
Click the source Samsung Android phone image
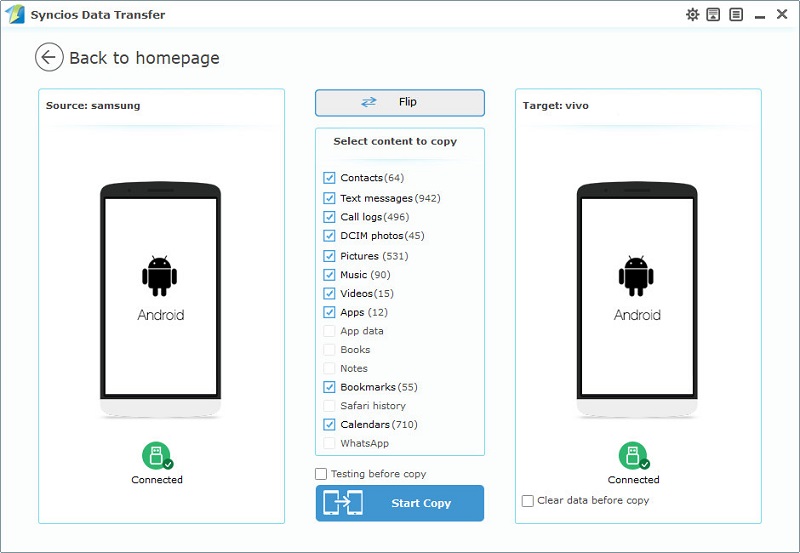161,300
